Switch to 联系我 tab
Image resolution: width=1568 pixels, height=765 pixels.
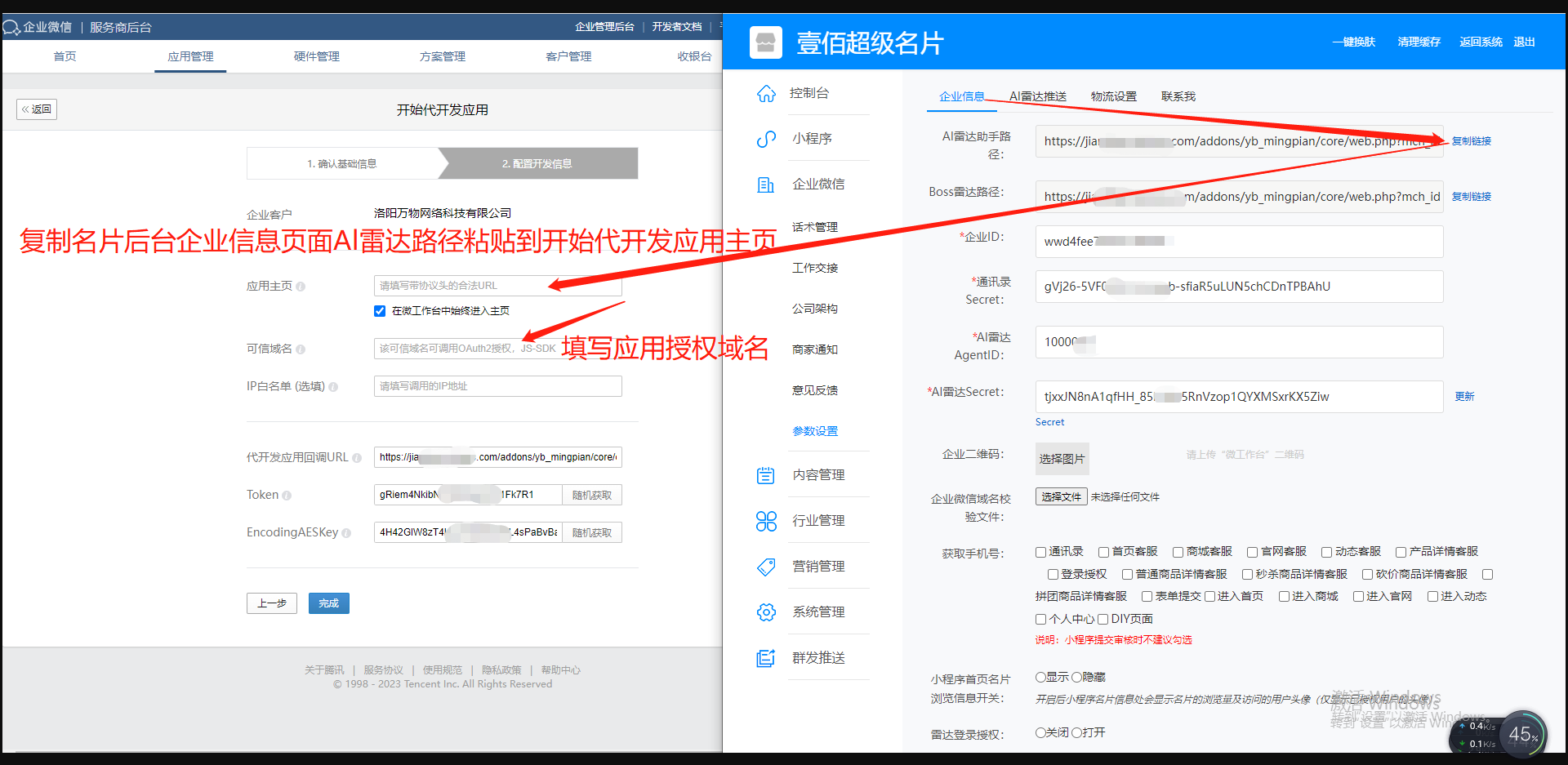tap(1178, 96)
